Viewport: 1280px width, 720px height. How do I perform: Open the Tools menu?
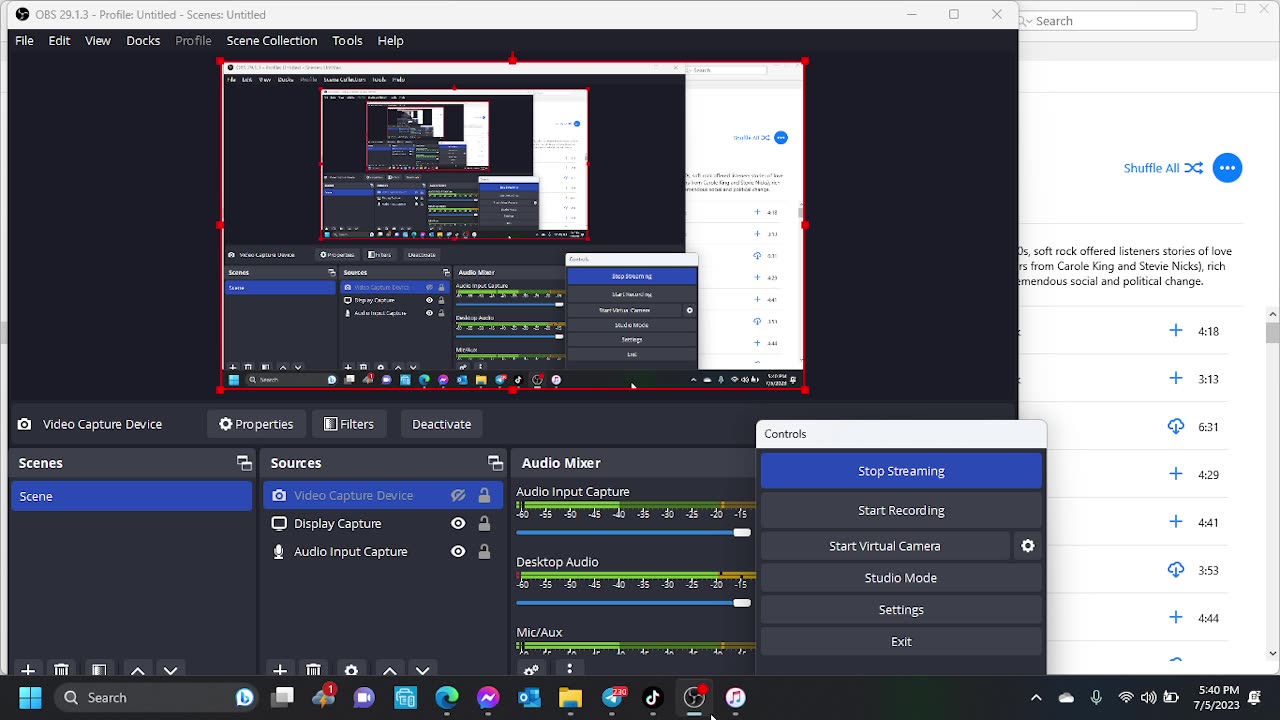(x=347, y=41)
